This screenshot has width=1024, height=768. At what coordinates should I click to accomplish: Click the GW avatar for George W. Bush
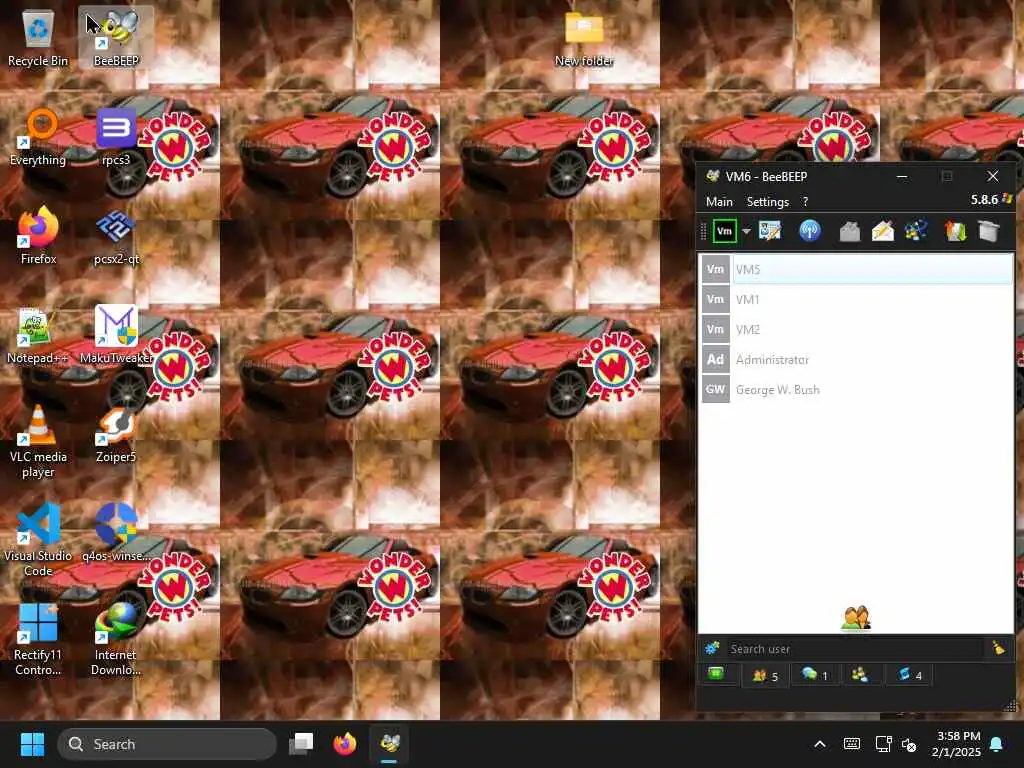coord(715,389)
